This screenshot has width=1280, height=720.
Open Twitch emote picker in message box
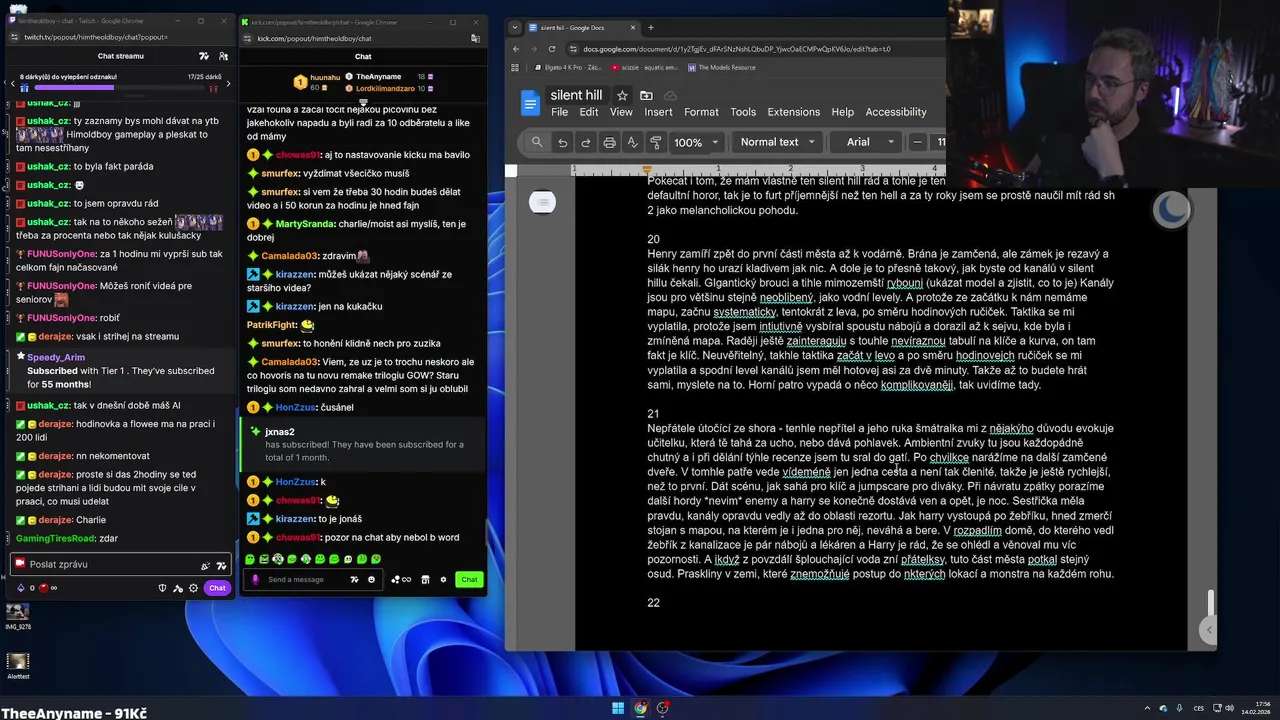point(221,565)
